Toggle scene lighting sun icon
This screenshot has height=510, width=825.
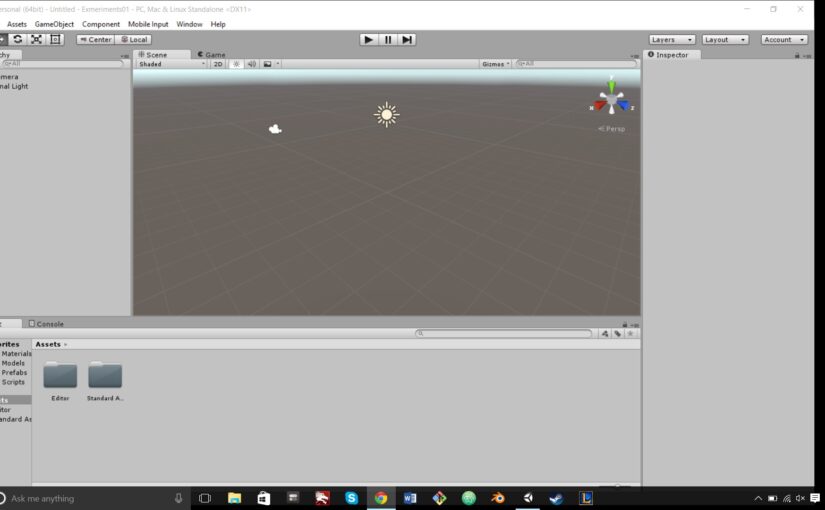[x=236, y=64]
